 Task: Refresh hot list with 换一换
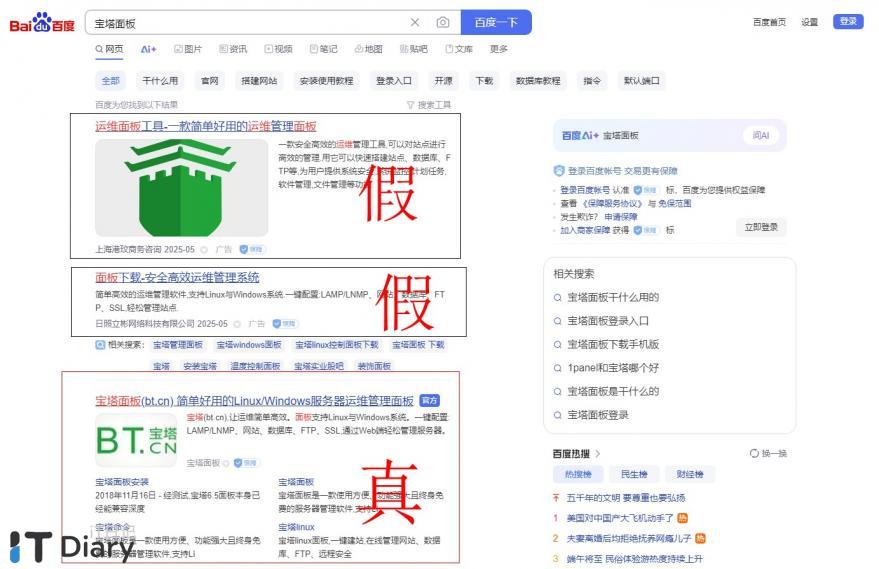[x=768, y=454]
